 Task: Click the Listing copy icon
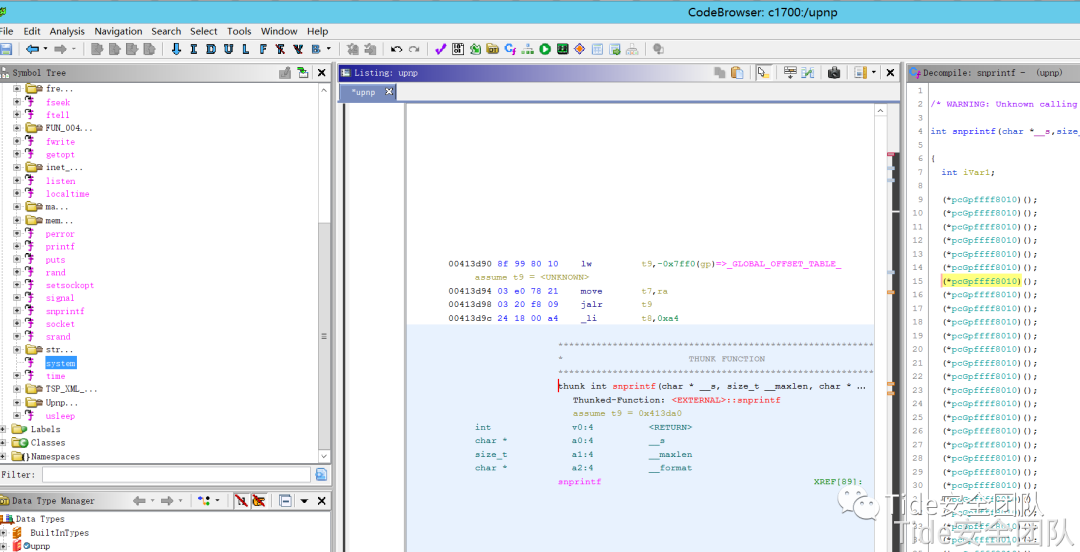(720, 72)
